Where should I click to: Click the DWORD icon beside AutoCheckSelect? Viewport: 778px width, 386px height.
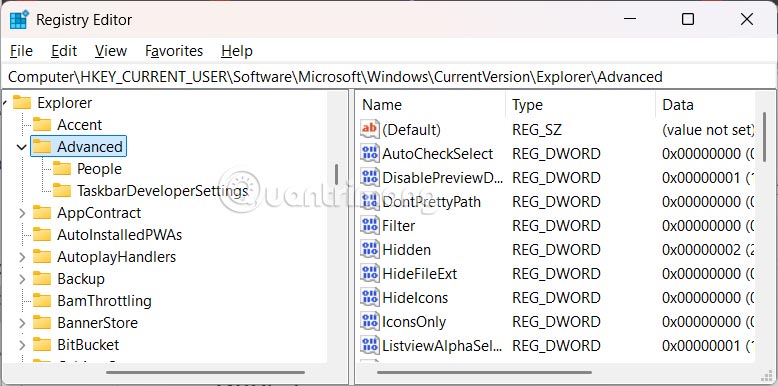370,153
